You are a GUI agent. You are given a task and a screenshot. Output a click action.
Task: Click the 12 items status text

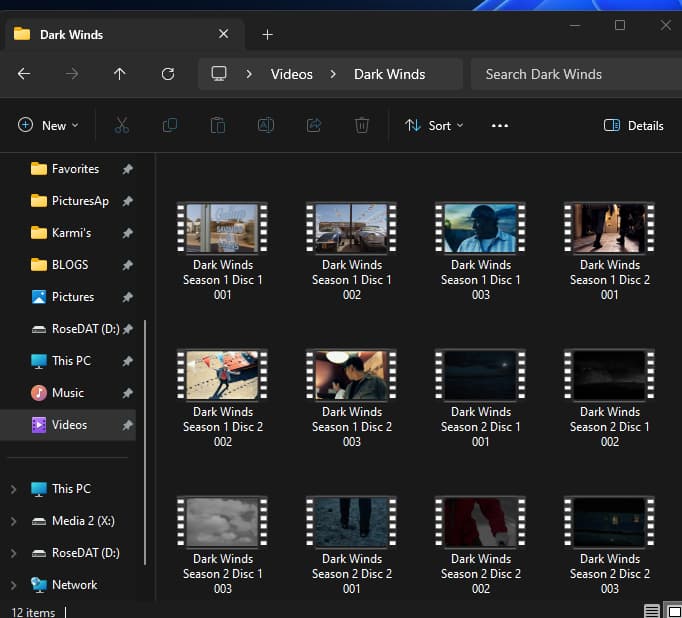click(x=33, y=612)
